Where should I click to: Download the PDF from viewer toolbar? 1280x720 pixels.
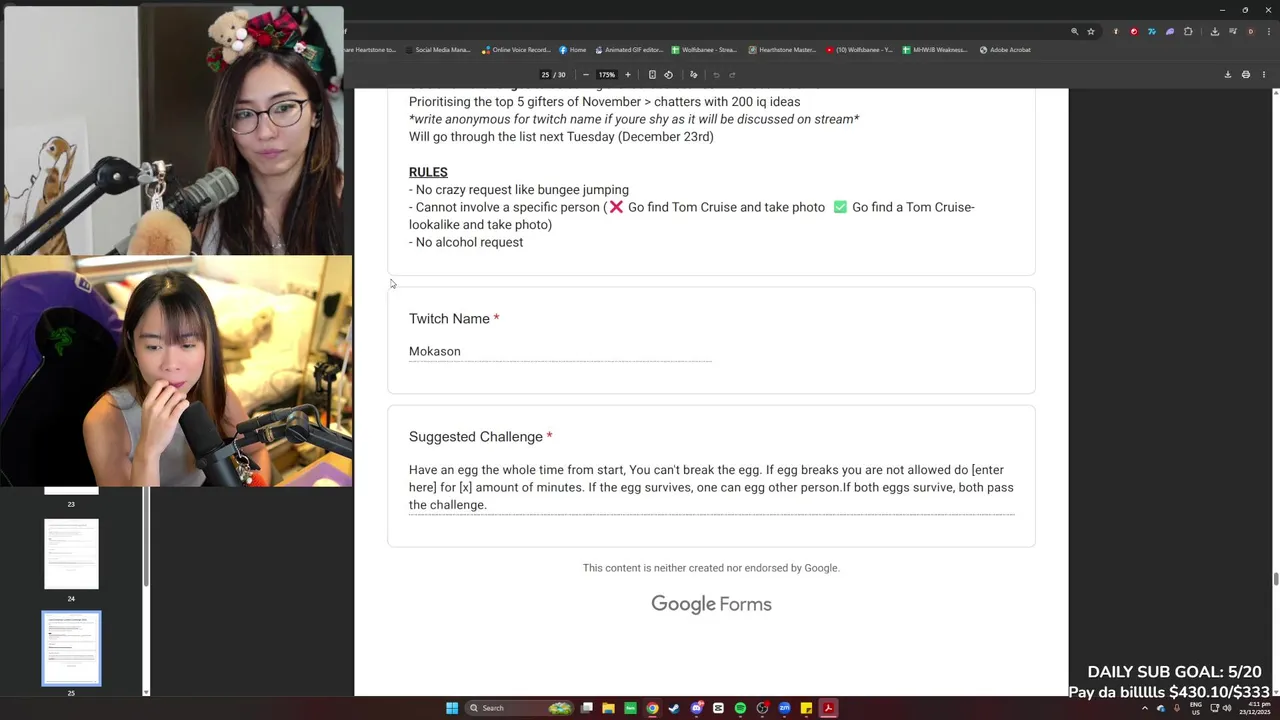(1227, 75)
